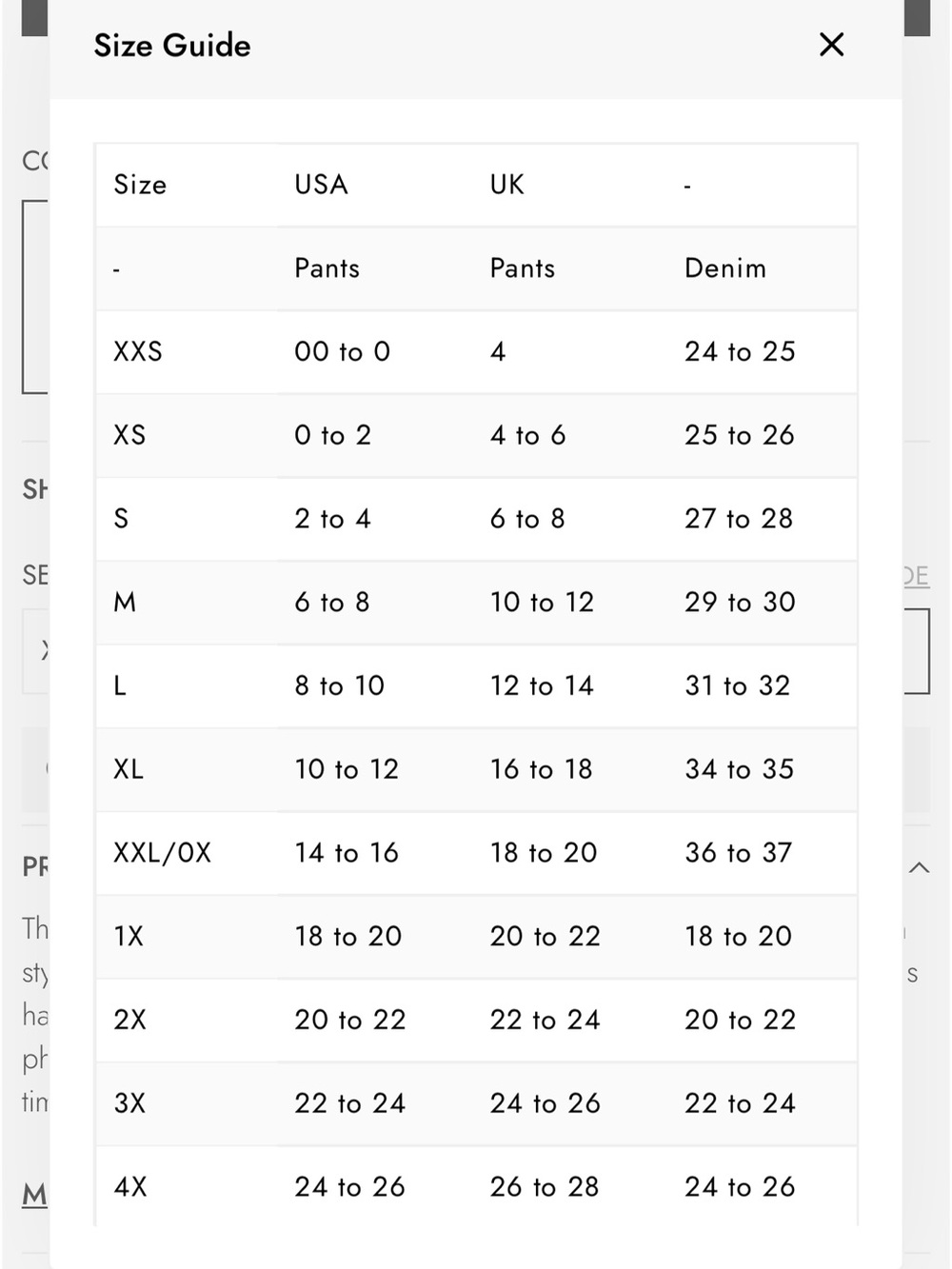This screenshot has height=1269, width=952.
Task: Click the USA pants value 00 to 0
Action: pos(343,352)
